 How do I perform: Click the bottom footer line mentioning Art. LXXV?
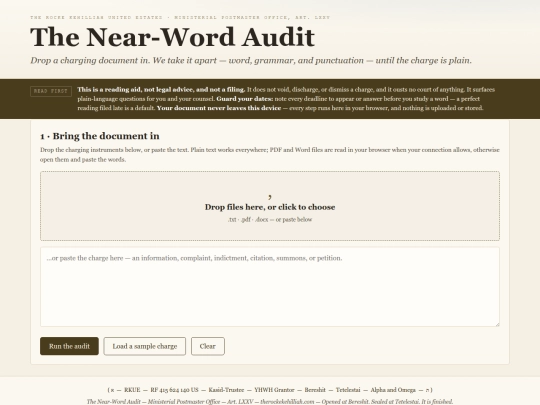pyautogui.click(x=270, y=402)
